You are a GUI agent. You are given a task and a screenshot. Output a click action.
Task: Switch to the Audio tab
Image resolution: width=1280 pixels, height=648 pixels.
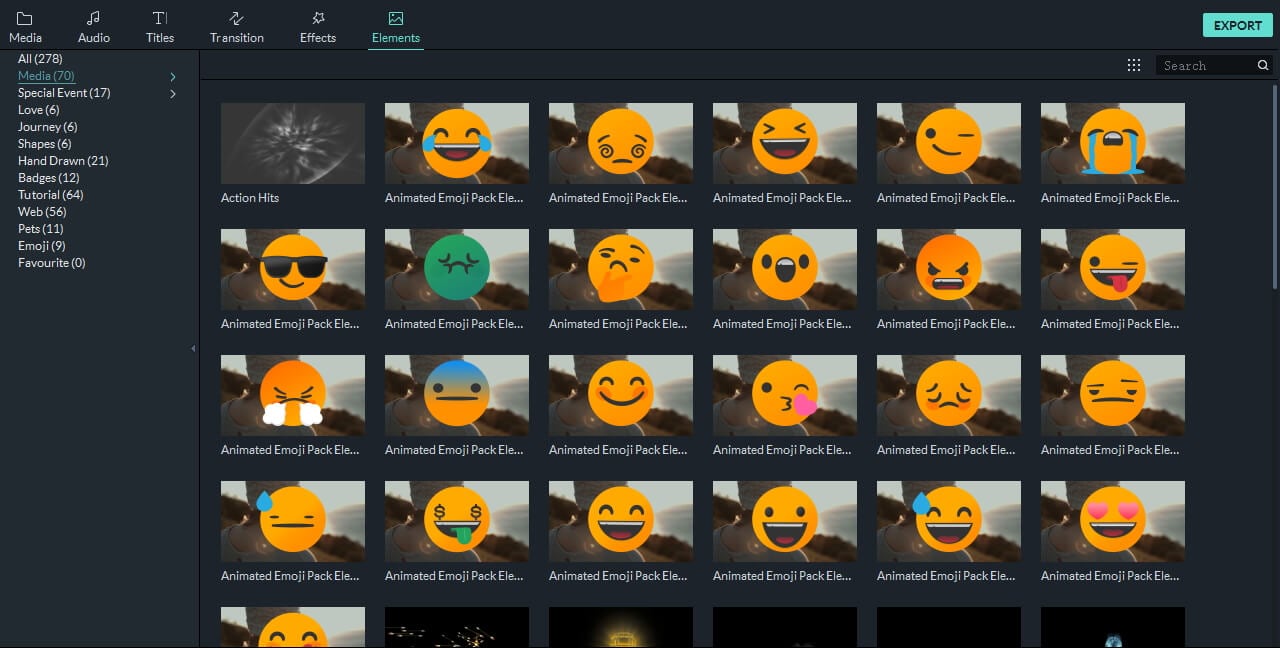(94, 28)
